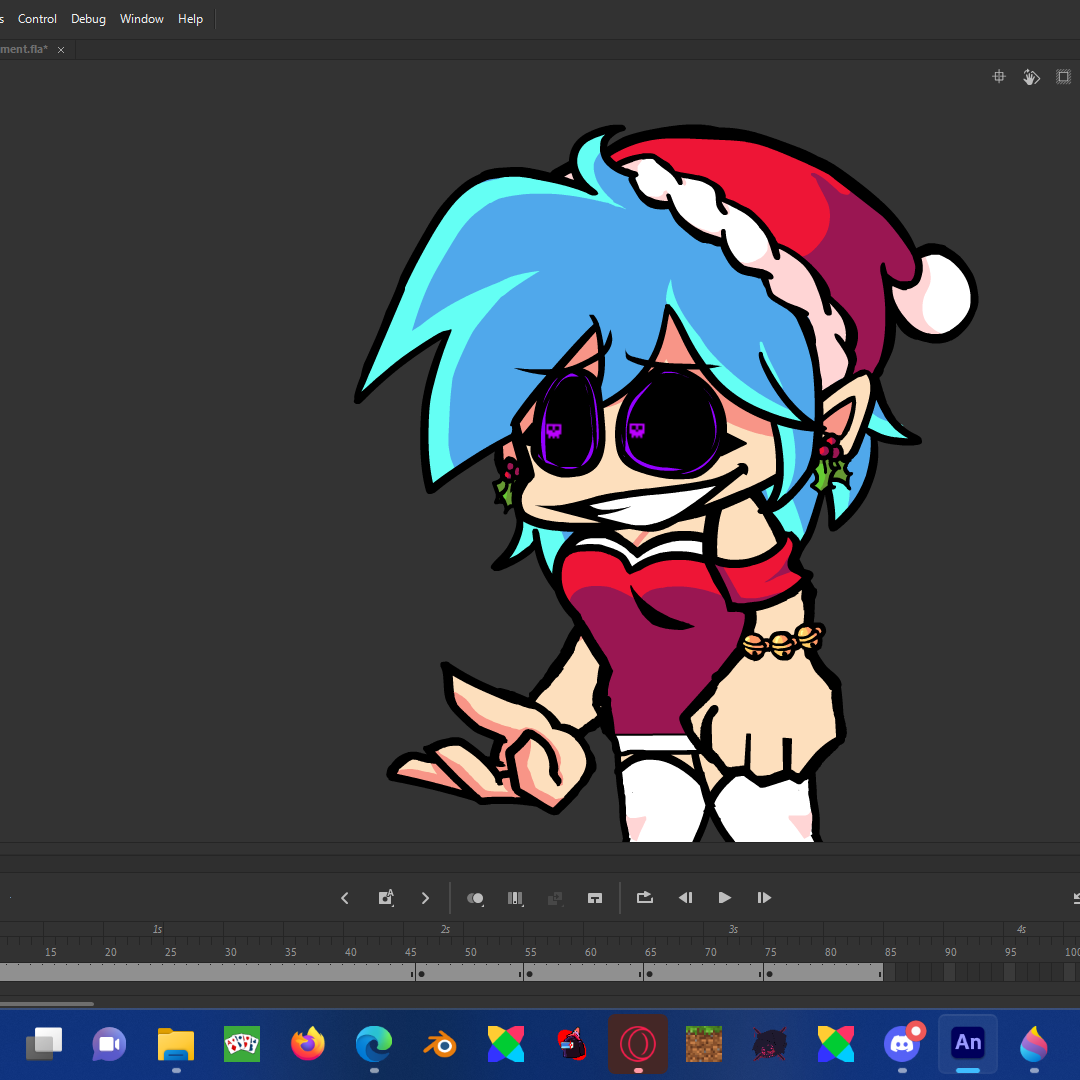The width and height of the screenshot is (1080, 1080).
Task: Open Opera GX from the taskbar
Action: [638, 1044]
